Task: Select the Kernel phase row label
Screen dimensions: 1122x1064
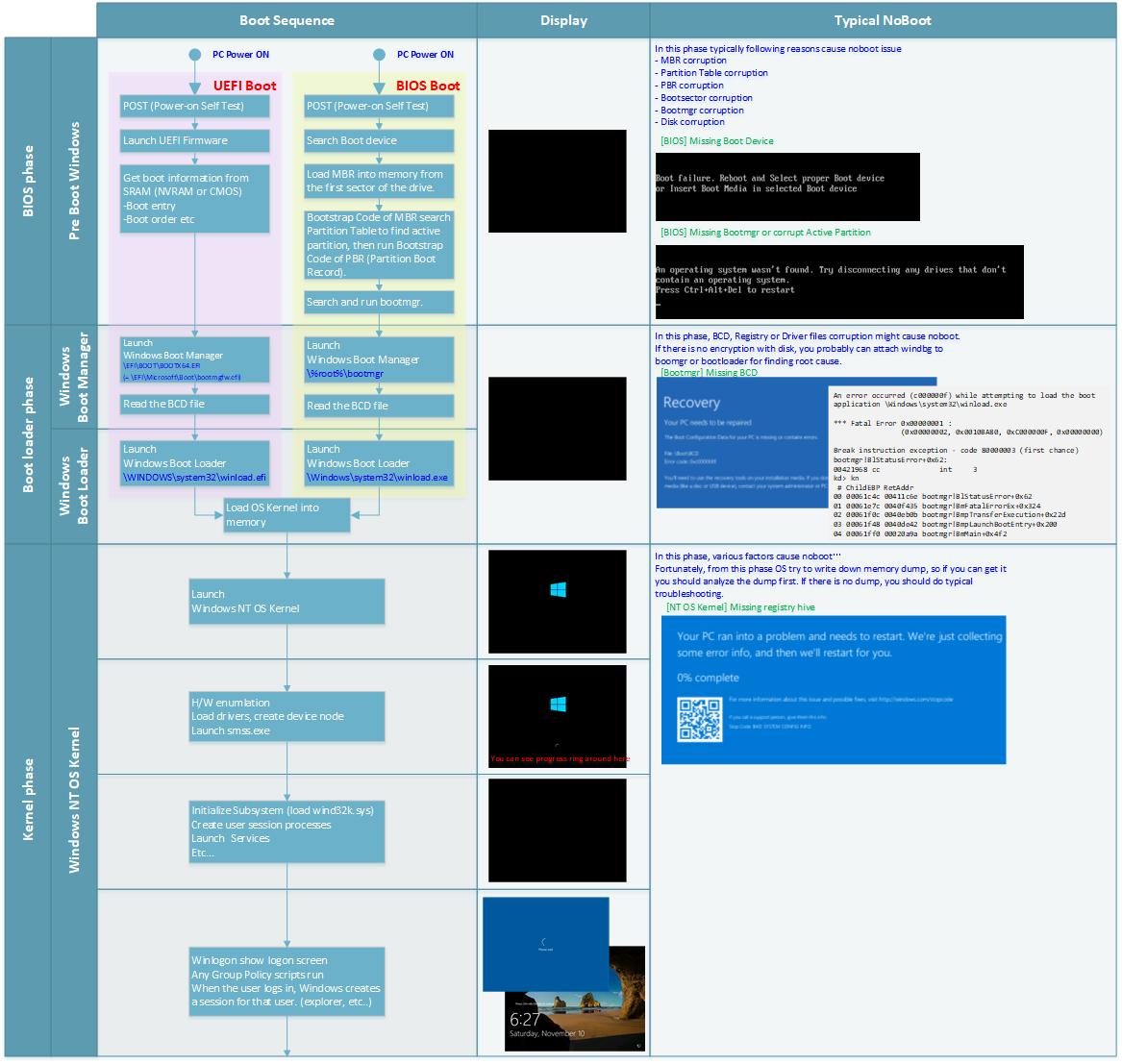Action: (28, 800)
